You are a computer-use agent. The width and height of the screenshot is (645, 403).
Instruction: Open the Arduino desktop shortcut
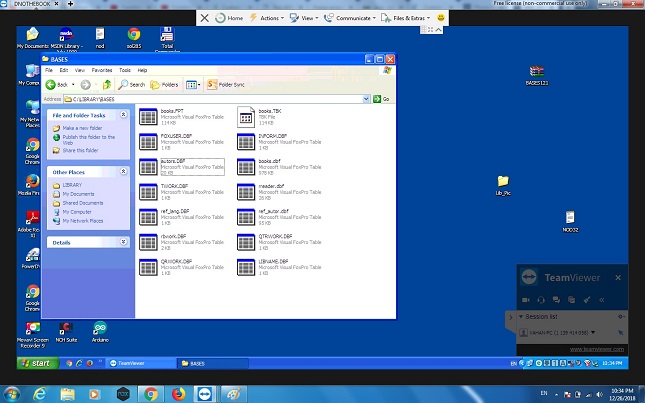point(99,330)
